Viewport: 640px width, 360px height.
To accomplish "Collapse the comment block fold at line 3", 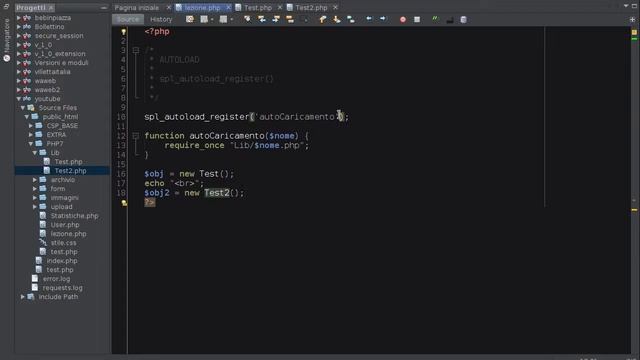I will pos(136,50).
